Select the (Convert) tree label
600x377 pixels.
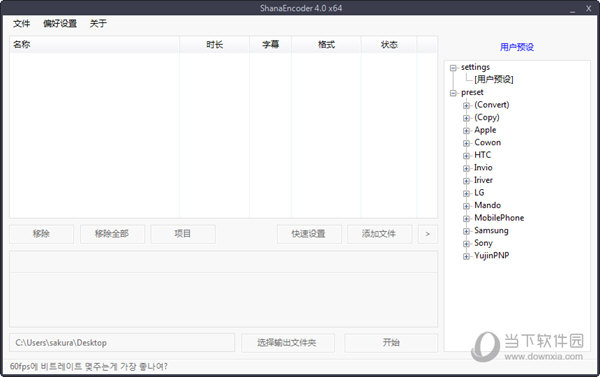click(492, 104)
